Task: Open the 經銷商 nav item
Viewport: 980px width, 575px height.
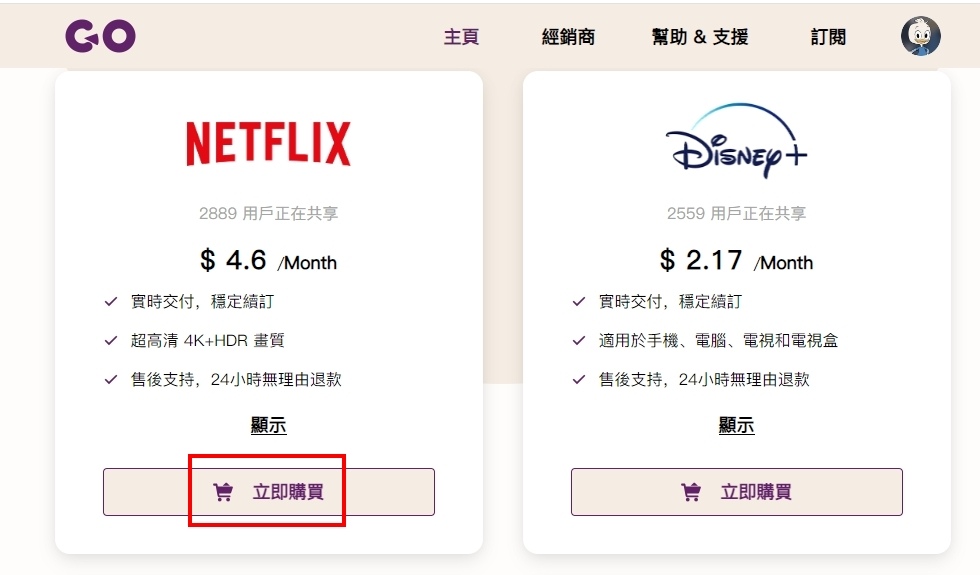Action: [568, 37]
